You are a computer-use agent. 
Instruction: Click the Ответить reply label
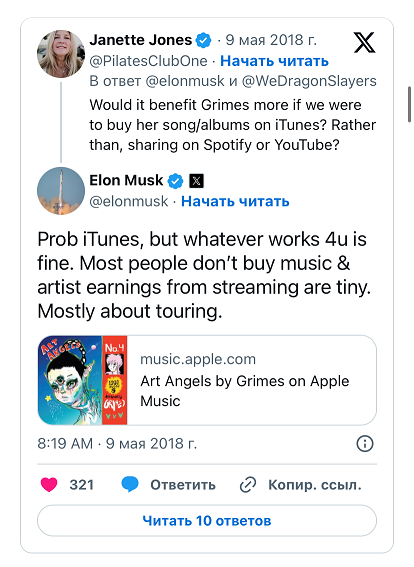pyautogui.click(x=183, y=485)
